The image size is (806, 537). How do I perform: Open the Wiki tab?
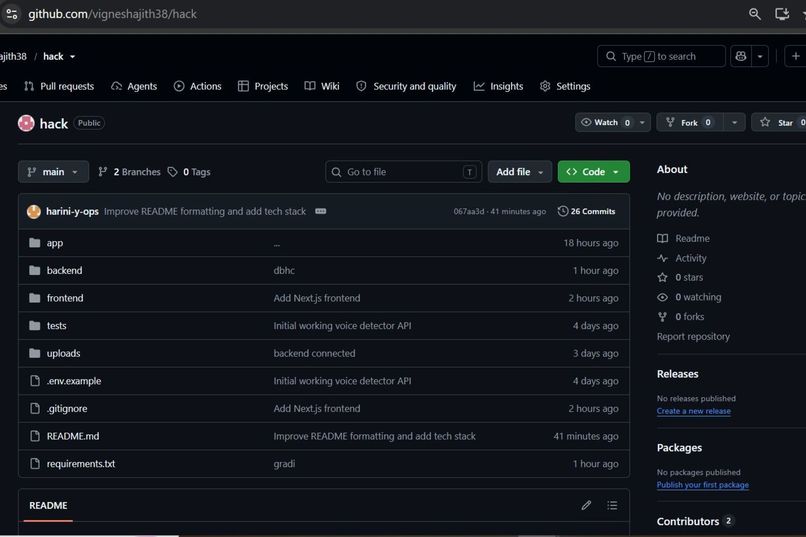click(322, 86)
